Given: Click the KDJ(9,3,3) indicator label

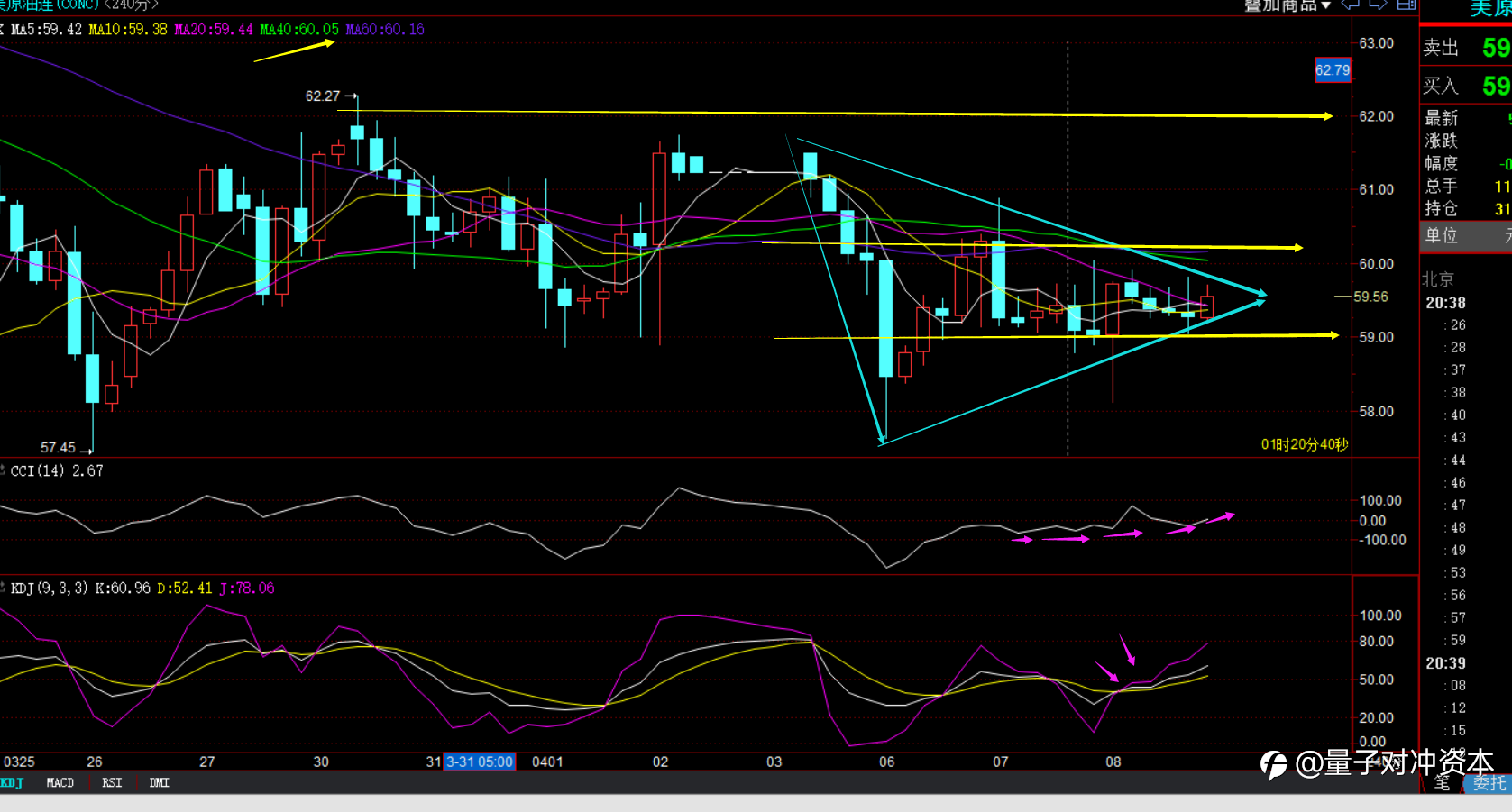Looking at the screenshot, I should 50,588.
